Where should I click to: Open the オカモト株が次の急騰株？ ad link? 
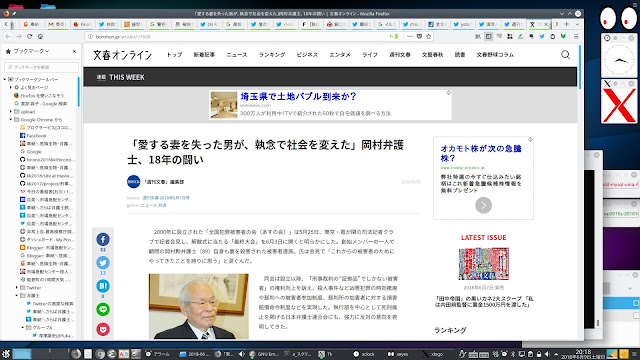point(481,153)
